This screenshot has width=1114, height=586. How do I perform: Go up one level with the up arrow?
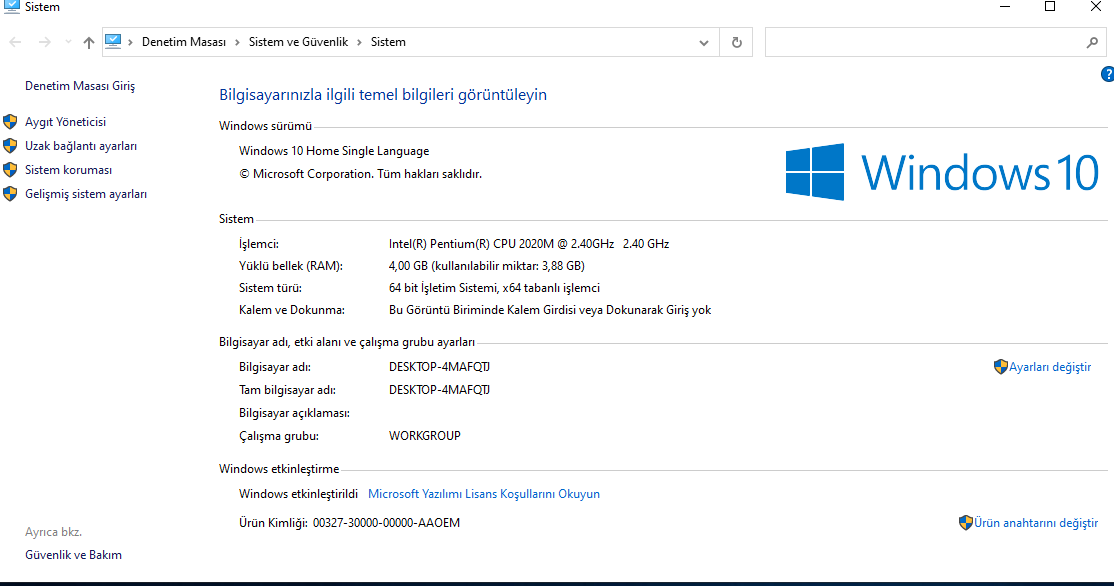pyautogui.click(x=89, y=43)
